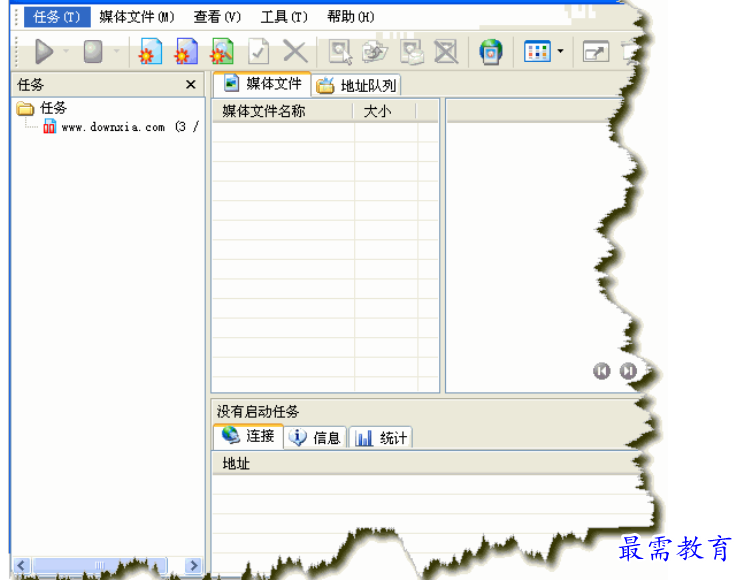This screenshot has width=740, height=580.
Task: Click the crossed-out media delete icon
Action: point(446,51)
